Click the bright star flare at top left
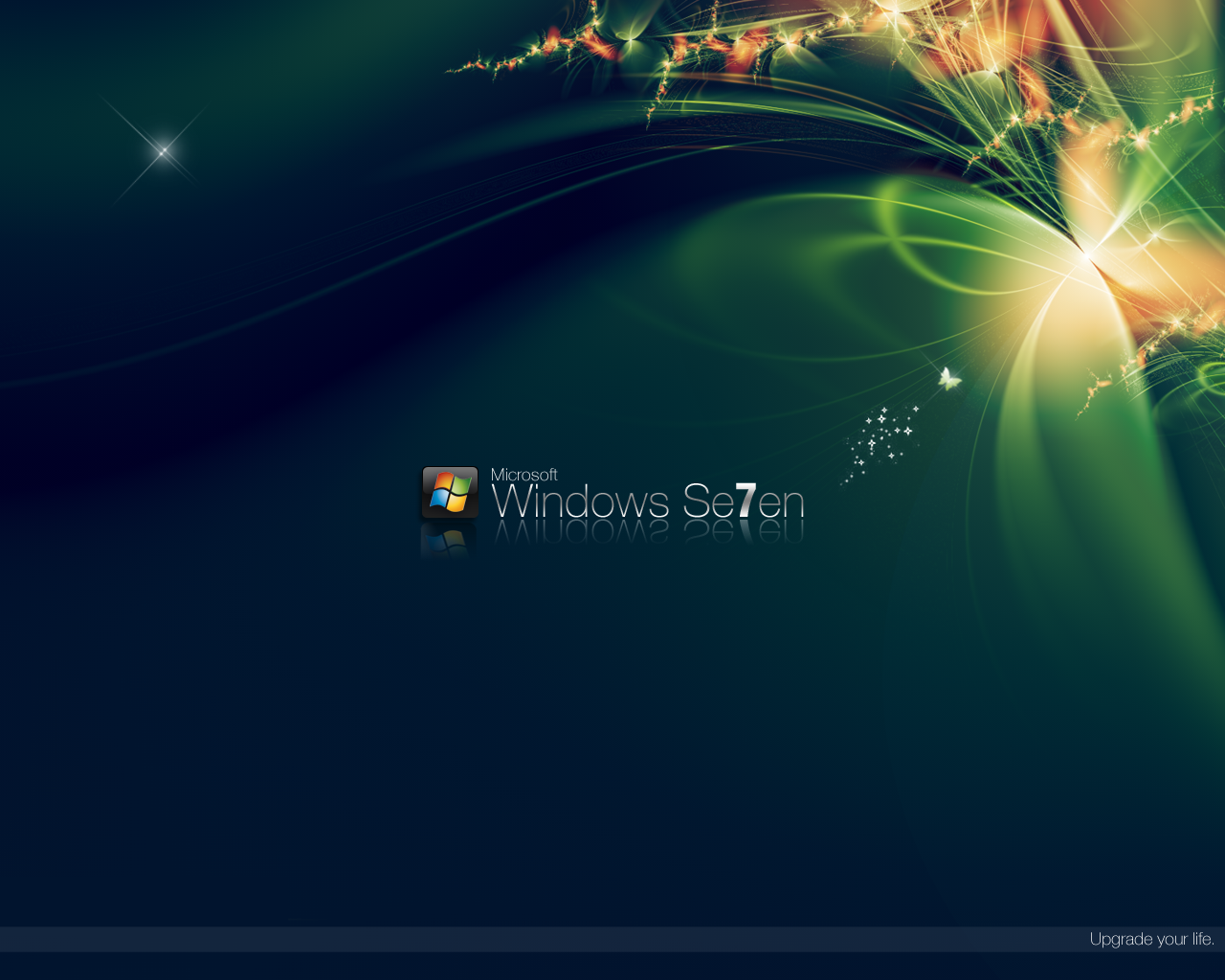1225x980 pixels. [165, 151]
